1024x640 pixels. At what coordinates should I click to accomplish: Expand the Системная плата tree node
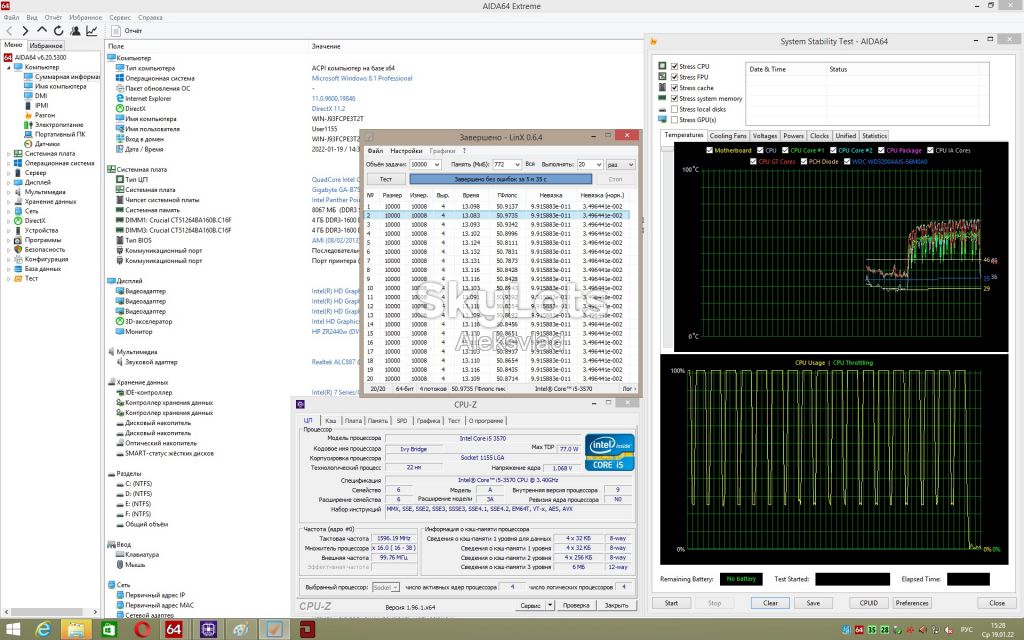pos(8,153)
